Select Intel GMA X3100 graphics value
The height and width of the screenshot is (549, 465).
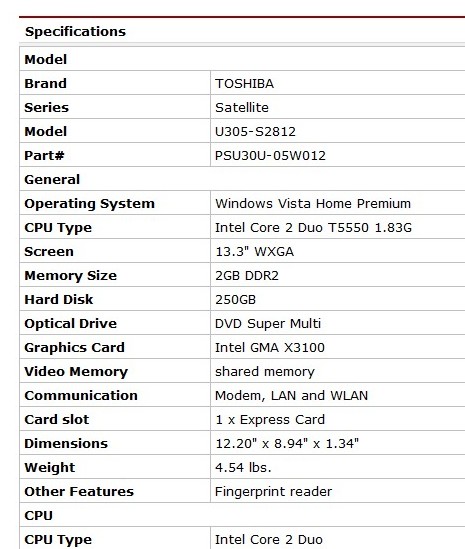point(270,348)
